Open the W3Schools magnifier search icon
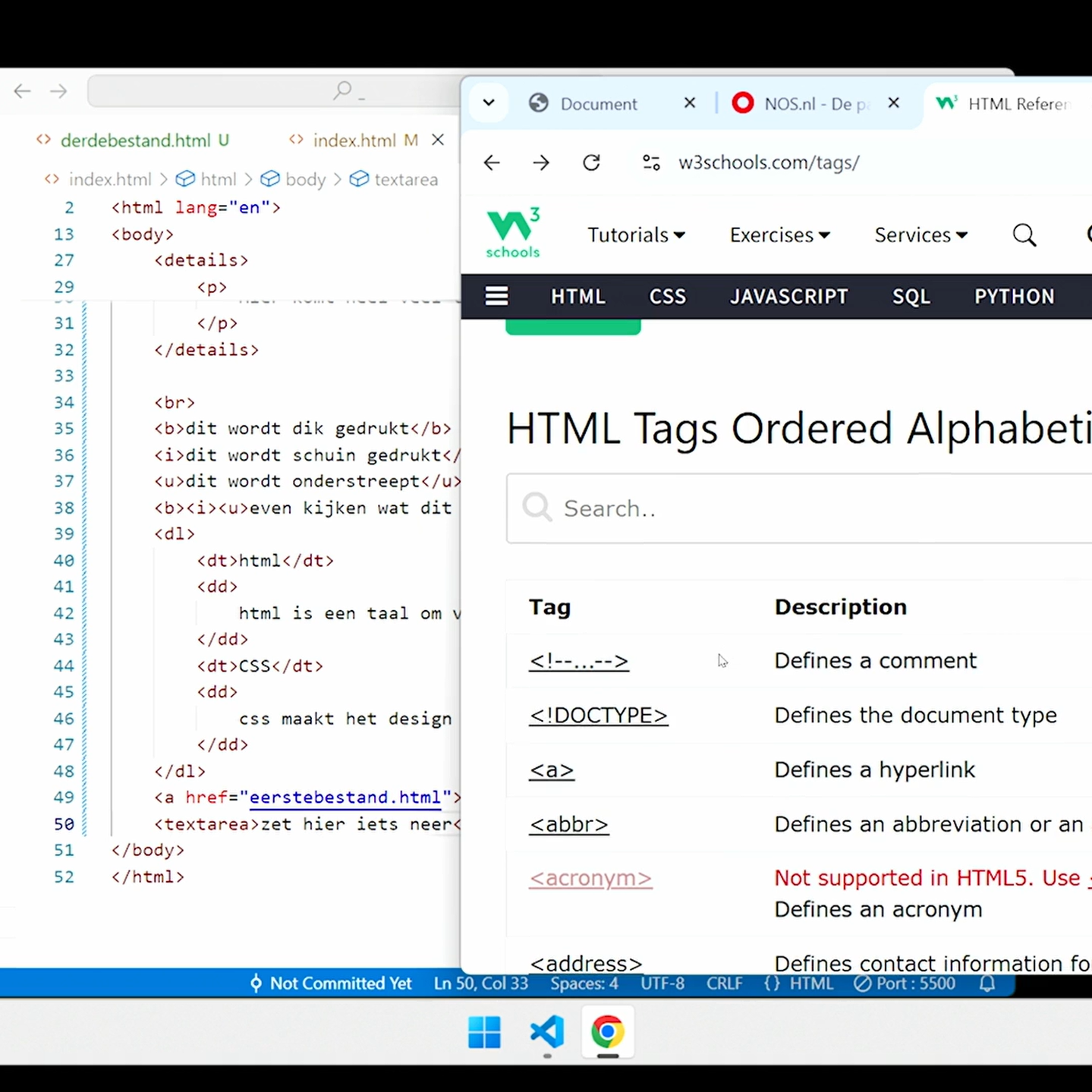 (1024, 235)
